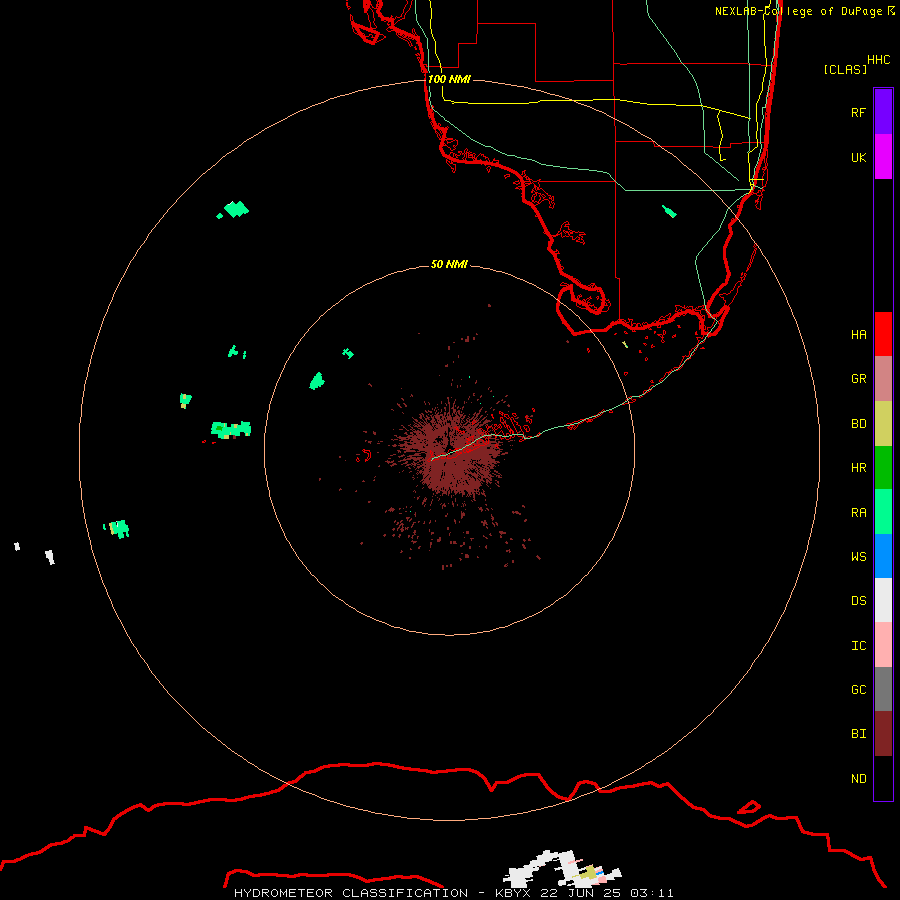Screen dimensions: 900x900
Task: Click the DS legend label
Action: [858, 601]
